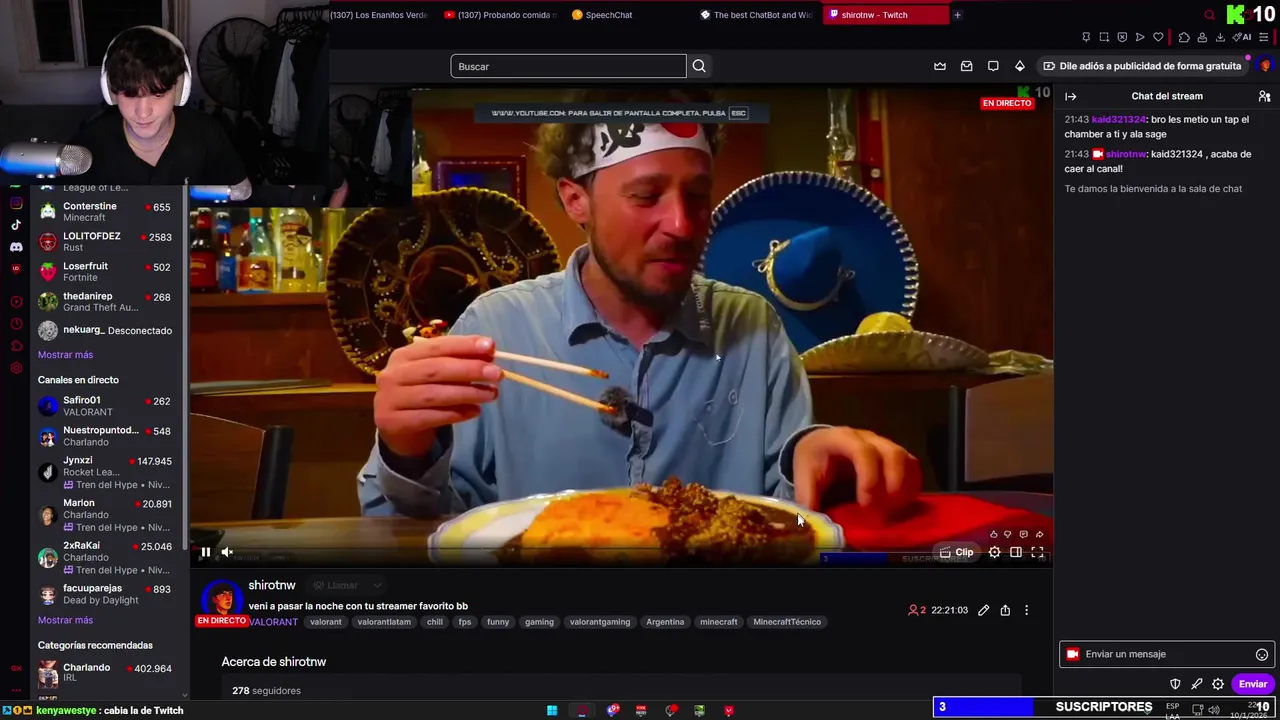Click in 'Enviar un mensaje' chat box

click(x=1167, y=654)
